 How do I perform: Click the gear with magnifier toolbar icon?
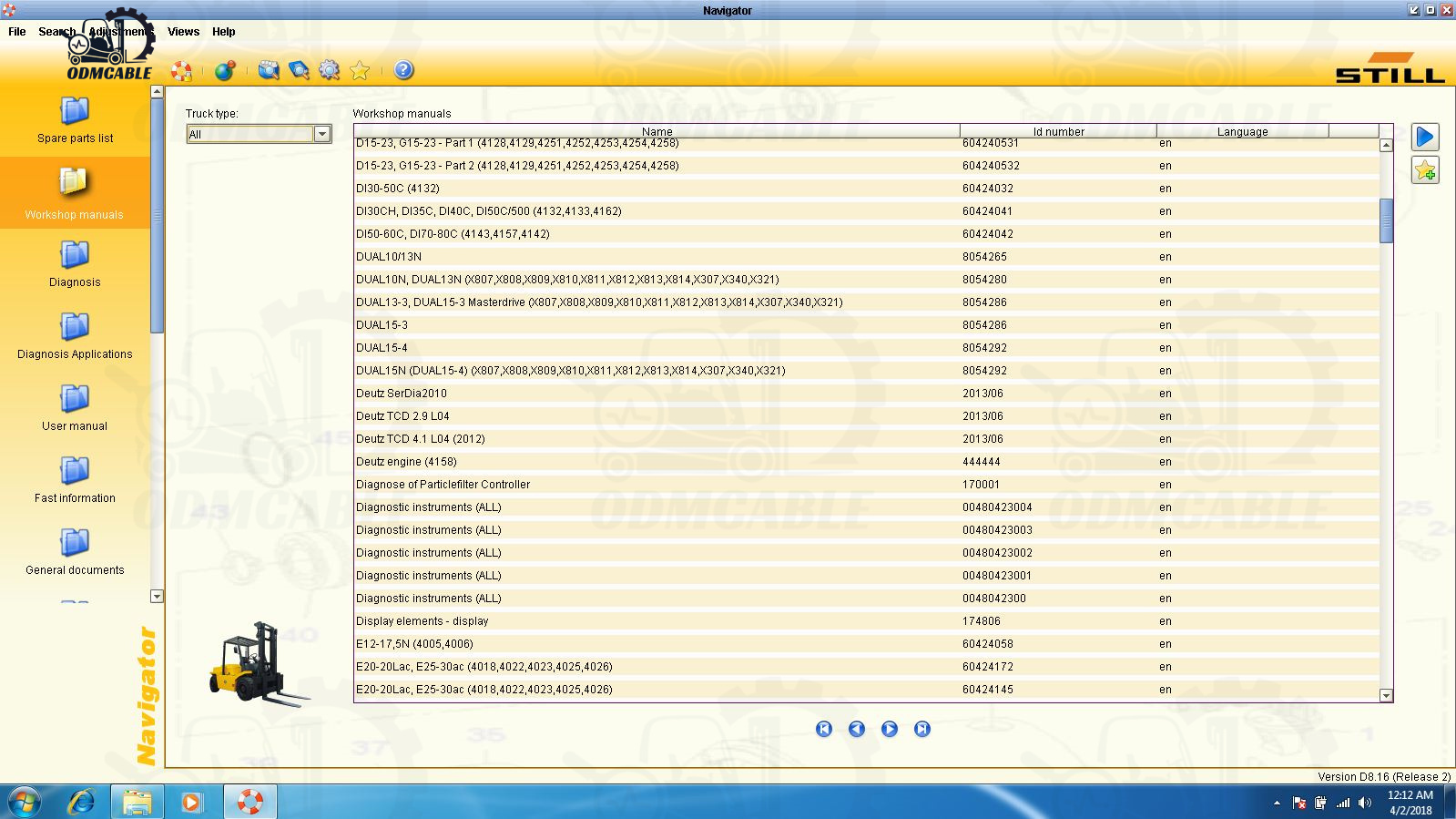(329, 70)
